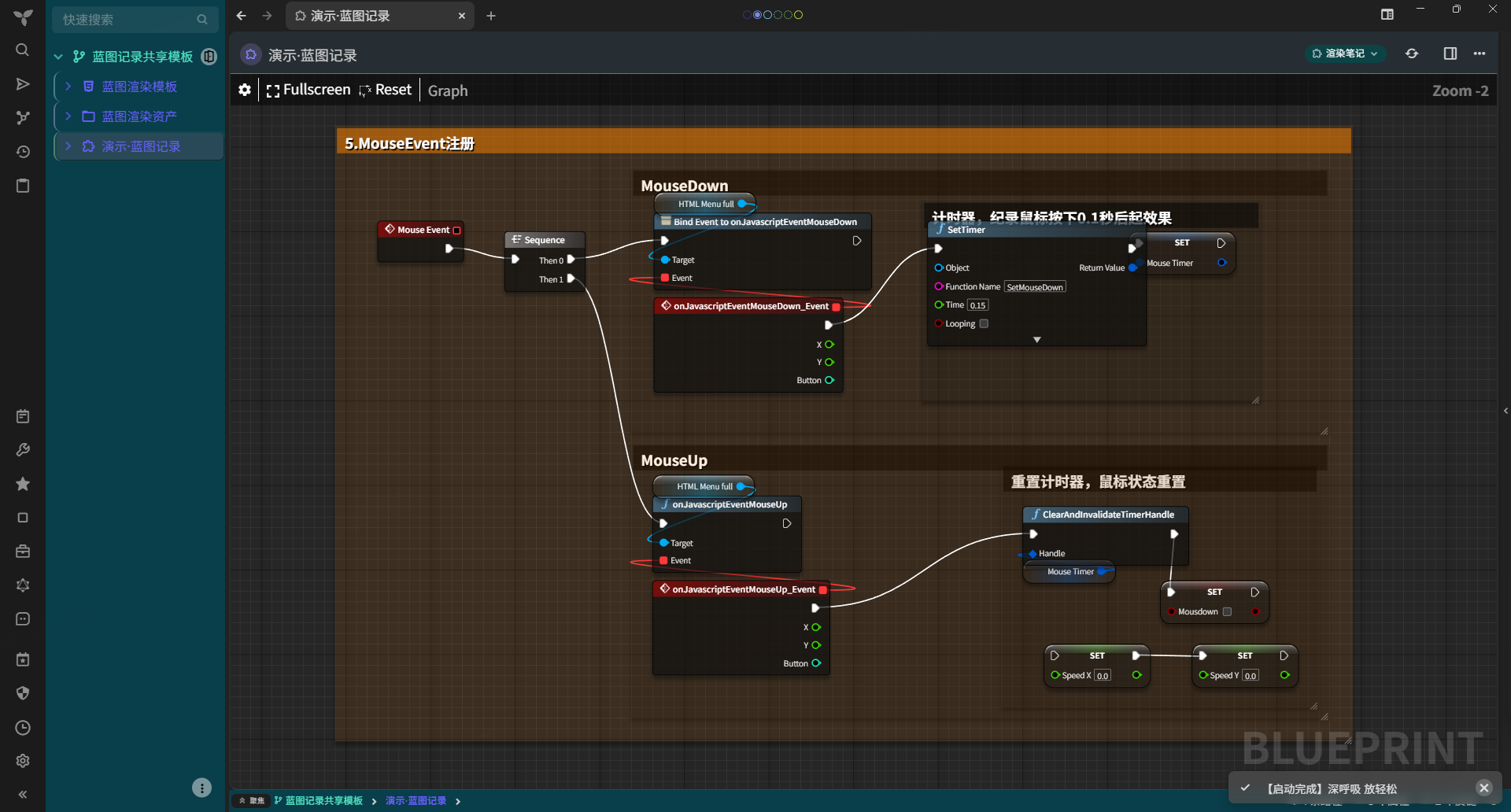Toggle the side panel layout icon
The image size is (1511, 812).
(x=1450, y=54)
